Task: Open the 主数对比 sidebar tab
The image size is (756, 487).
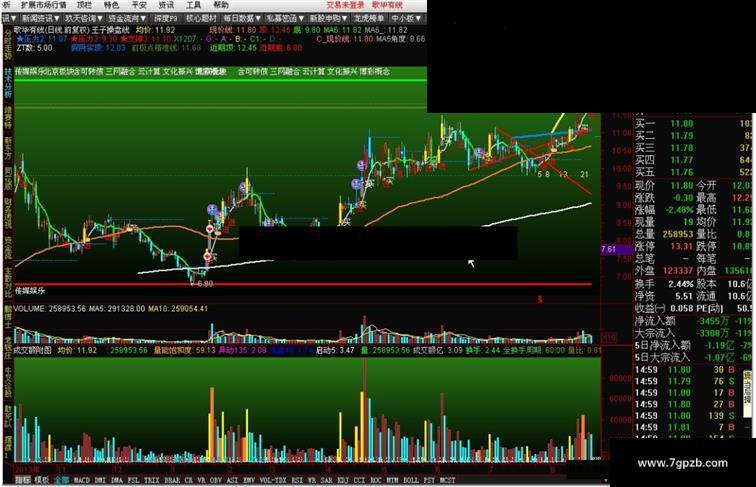Action: click(x=8, y=282)
